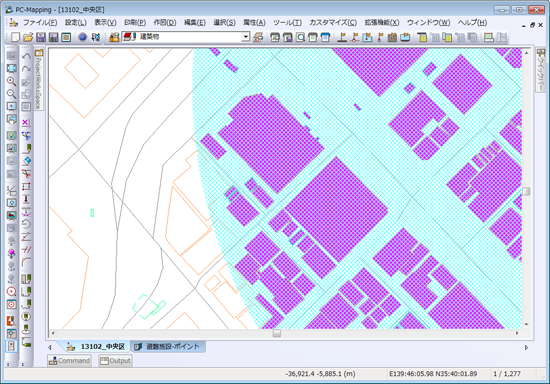Click the fit full extent view icon

click(12, 68)
